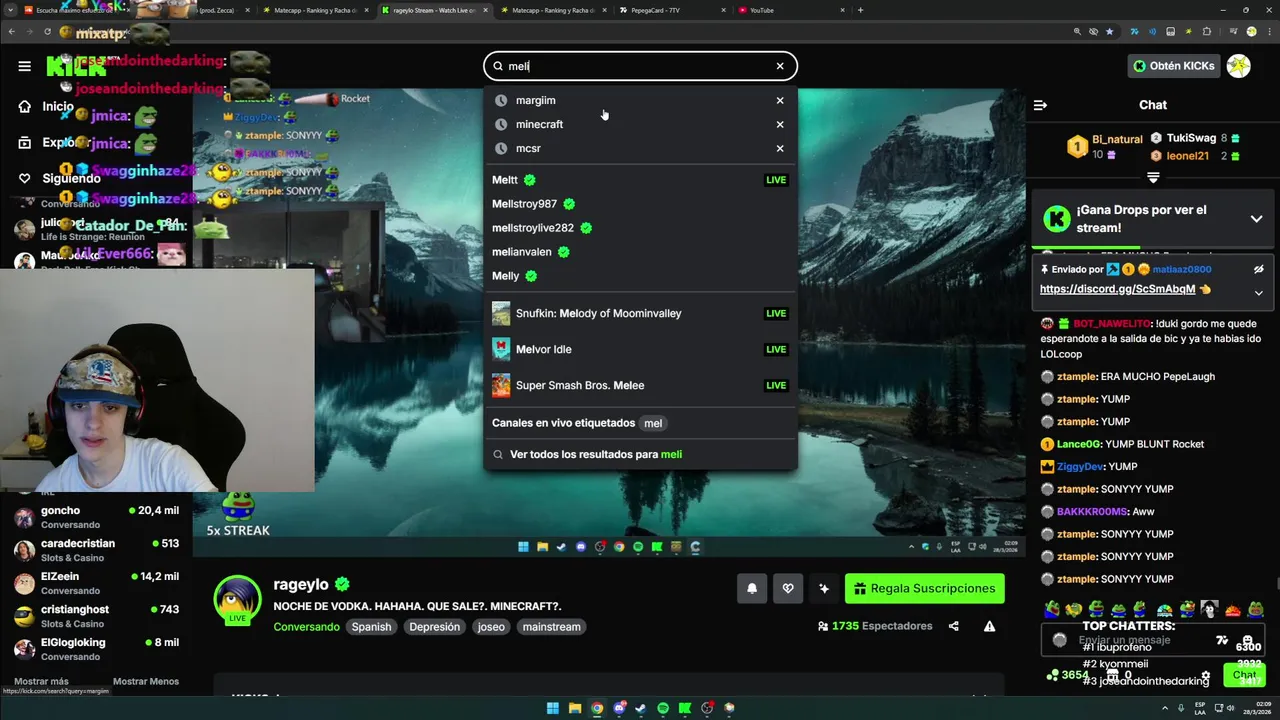The height and width of the screenshot is (720, 1280).
Task: Open the Melvor Idle category
Action: click(640, 349)
